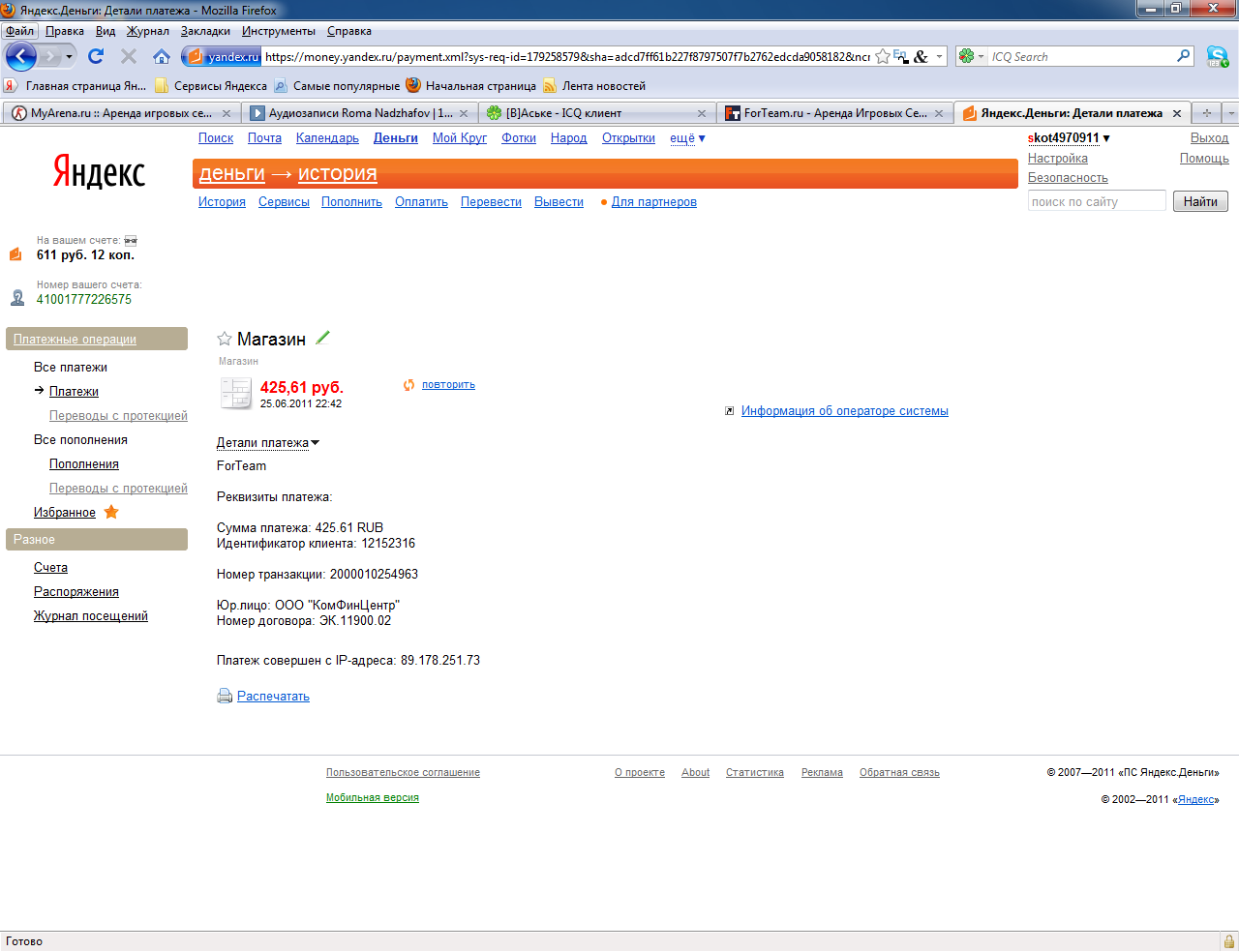Bookmark this page with the star icon
Screen dimensions: 1239x952
pyautogui.click(x=883, y=57)
